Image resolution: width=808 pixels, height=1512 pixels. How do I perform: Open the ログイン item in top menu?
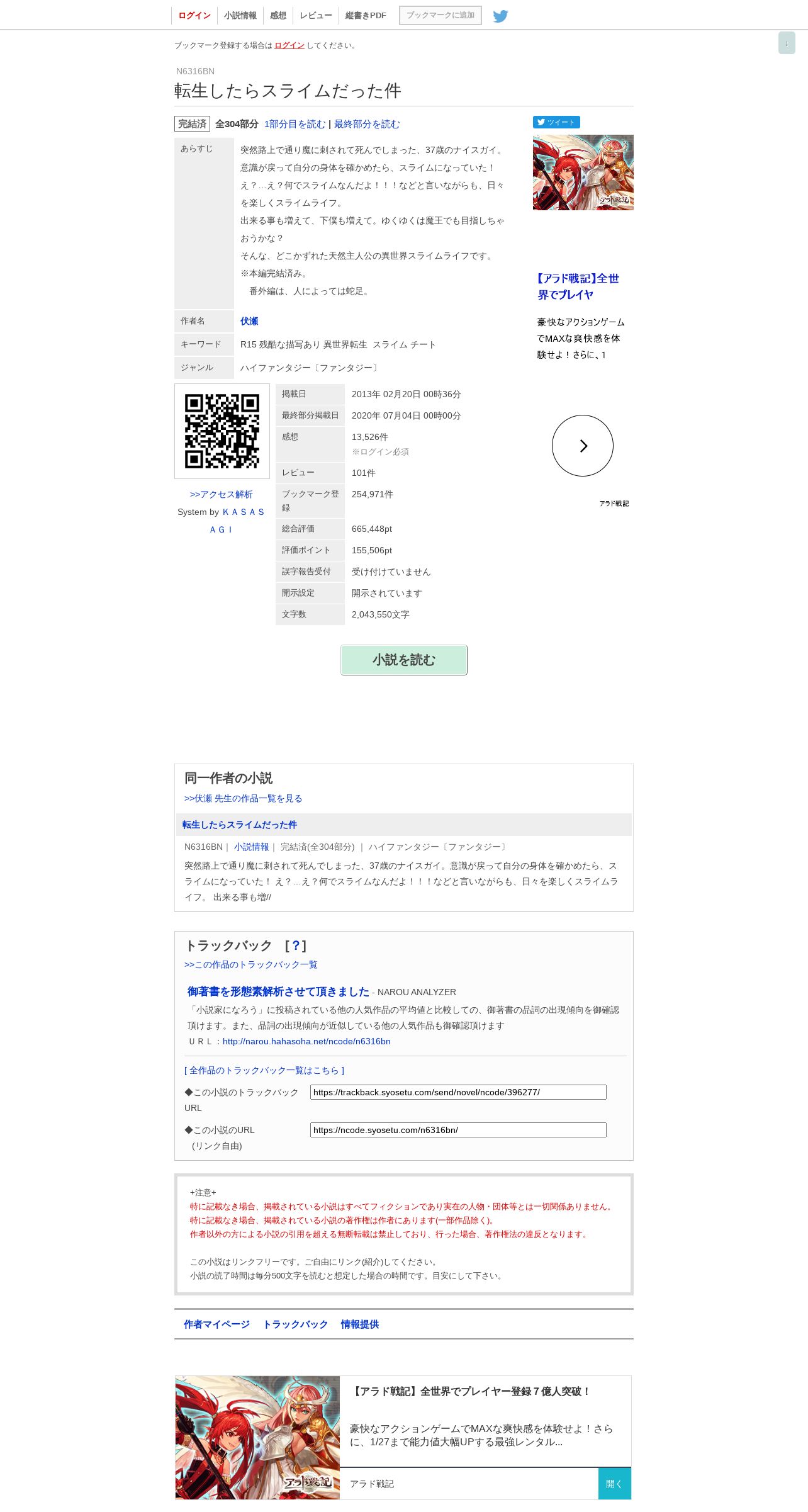pyautogui.click(x=194, y=16)
